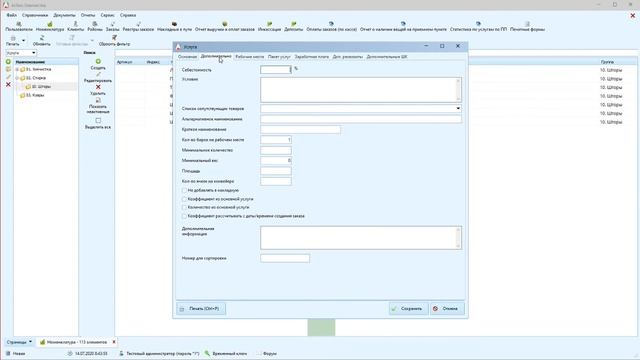This screenshot has height=360, width=640.
Task: Open the Пользователи toolbar icon
Action: pyautogui.click(x=19, y=24)
